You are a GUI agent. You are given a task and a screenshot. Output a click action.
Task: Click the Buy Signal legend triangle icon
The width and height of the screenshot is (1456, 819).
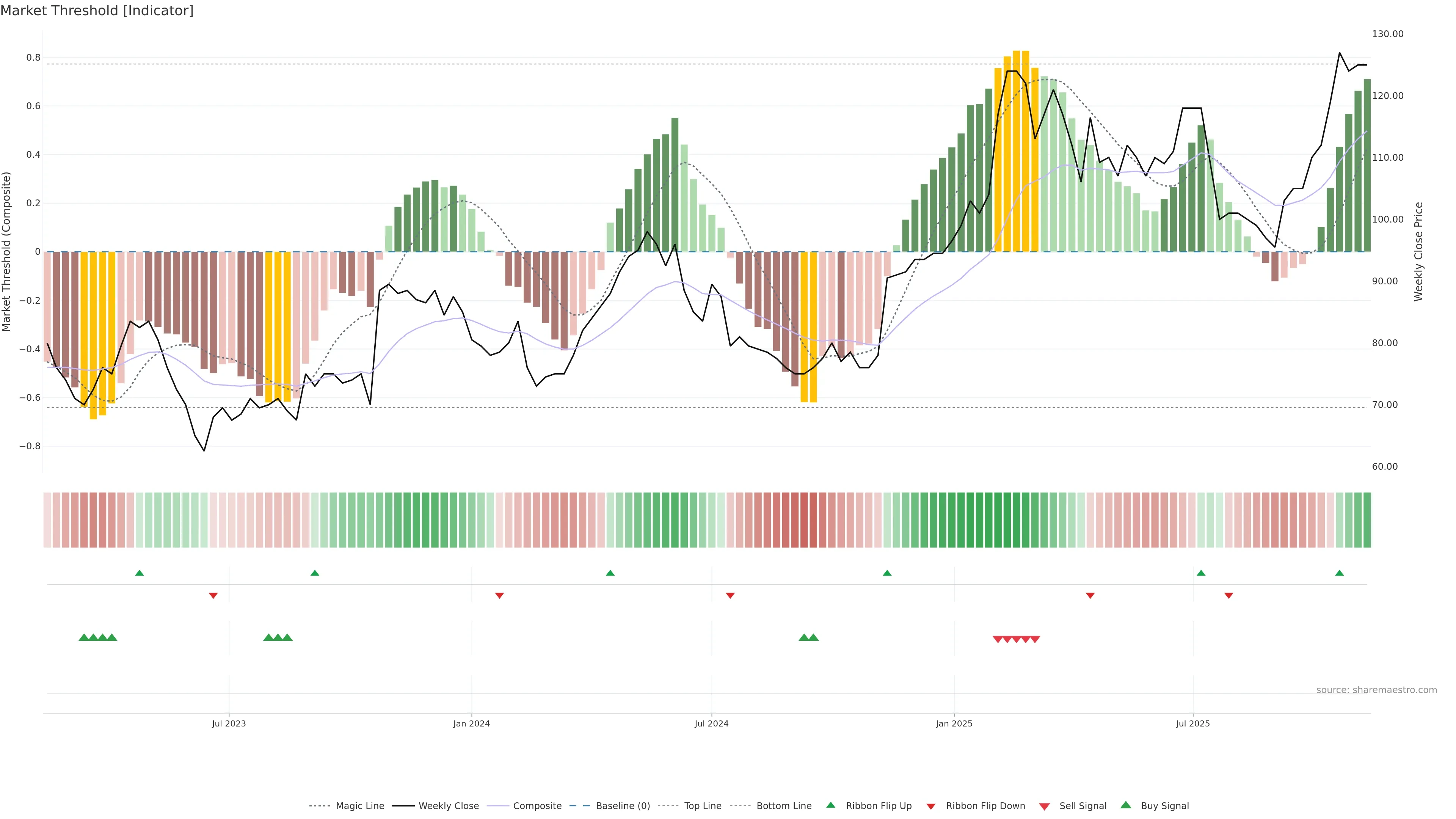[x=1126, y=805]
